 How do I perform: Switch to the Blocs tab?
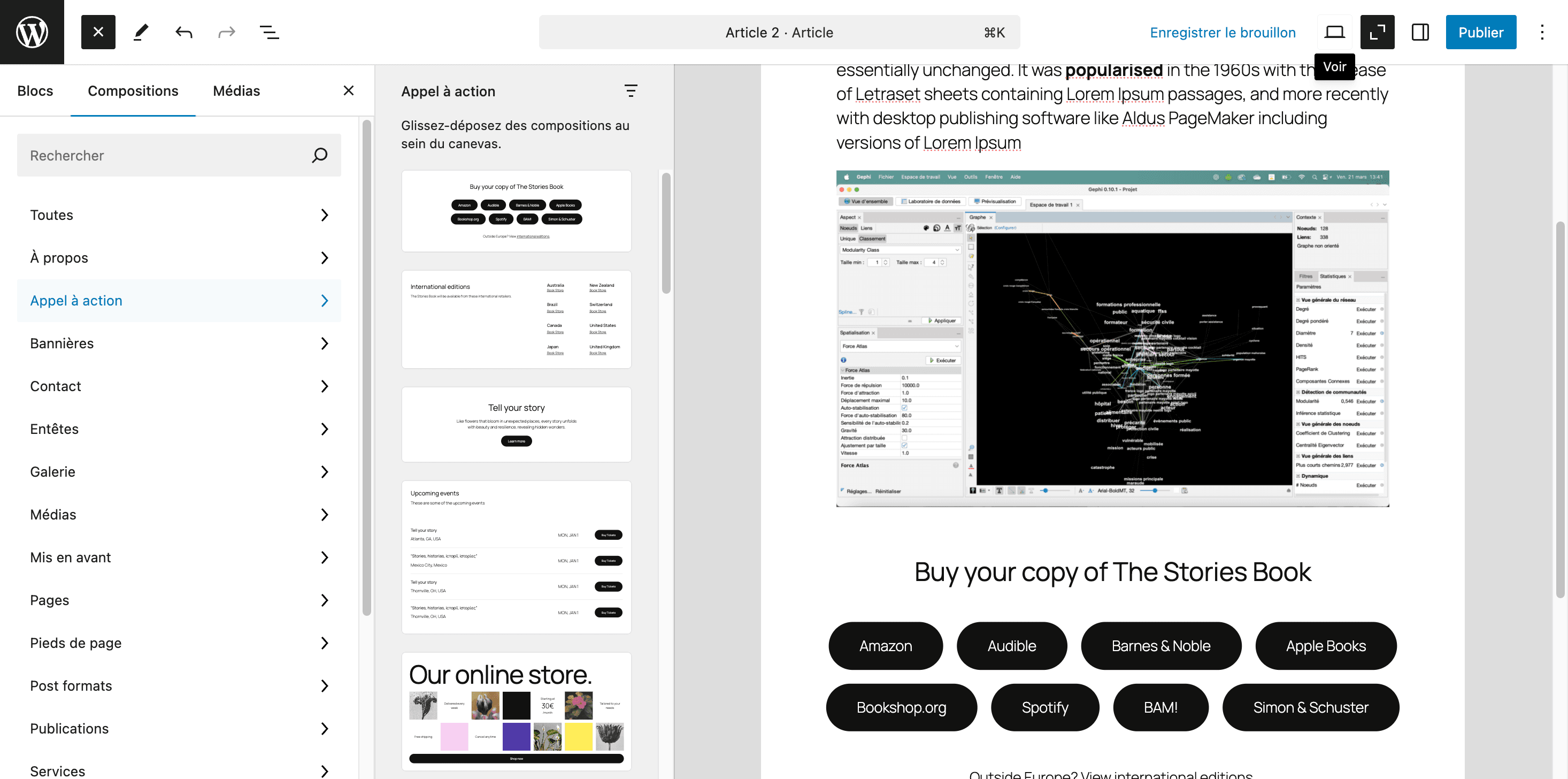[35, 91]
